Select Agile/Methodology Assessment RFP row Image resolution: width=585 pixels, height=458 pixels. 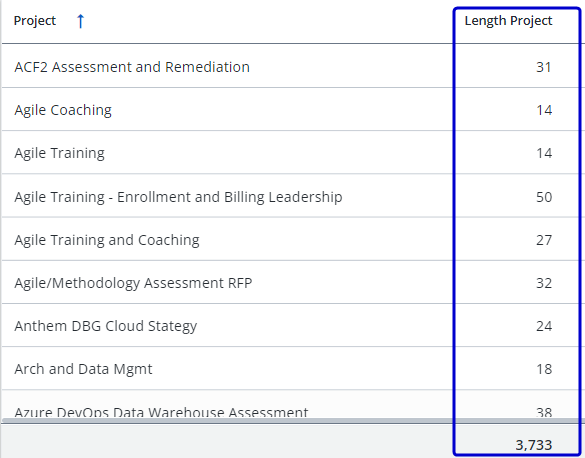coord(292,282)
